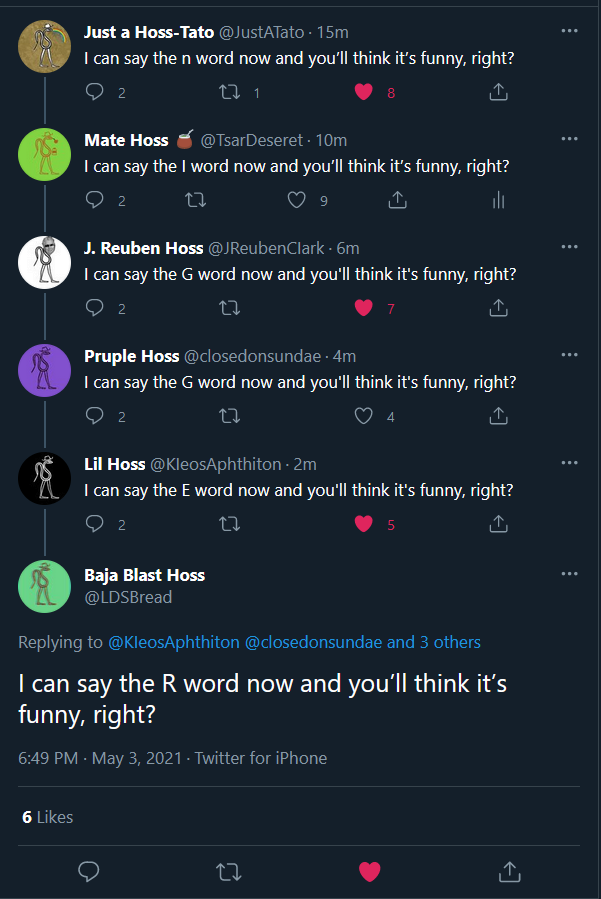Like Mate Hoss's tweet

click(x=296, y=200)
